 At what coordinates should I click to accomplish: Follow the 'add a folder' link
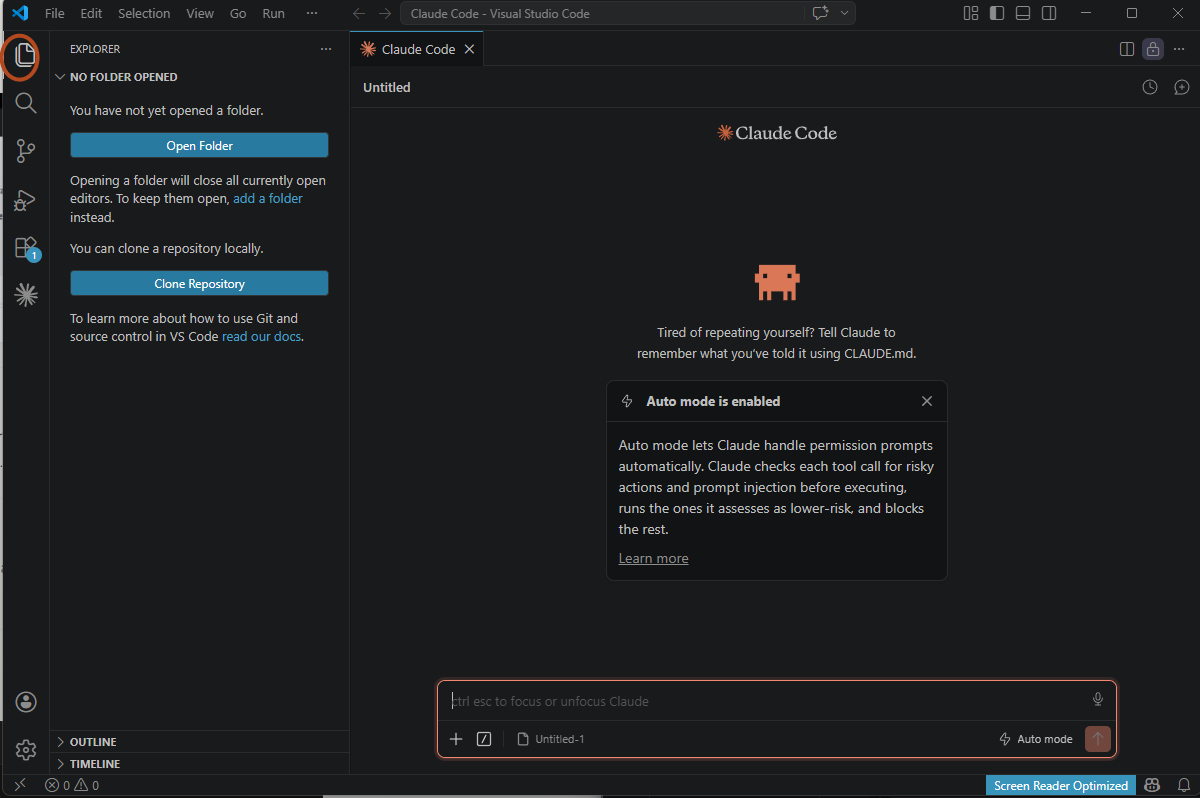268,199
